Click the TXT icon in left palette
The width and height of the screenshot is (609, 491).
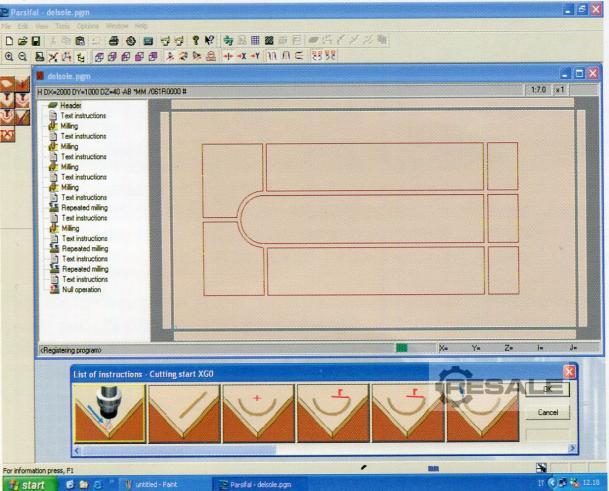pyautogui.click(x=8, y=134)
